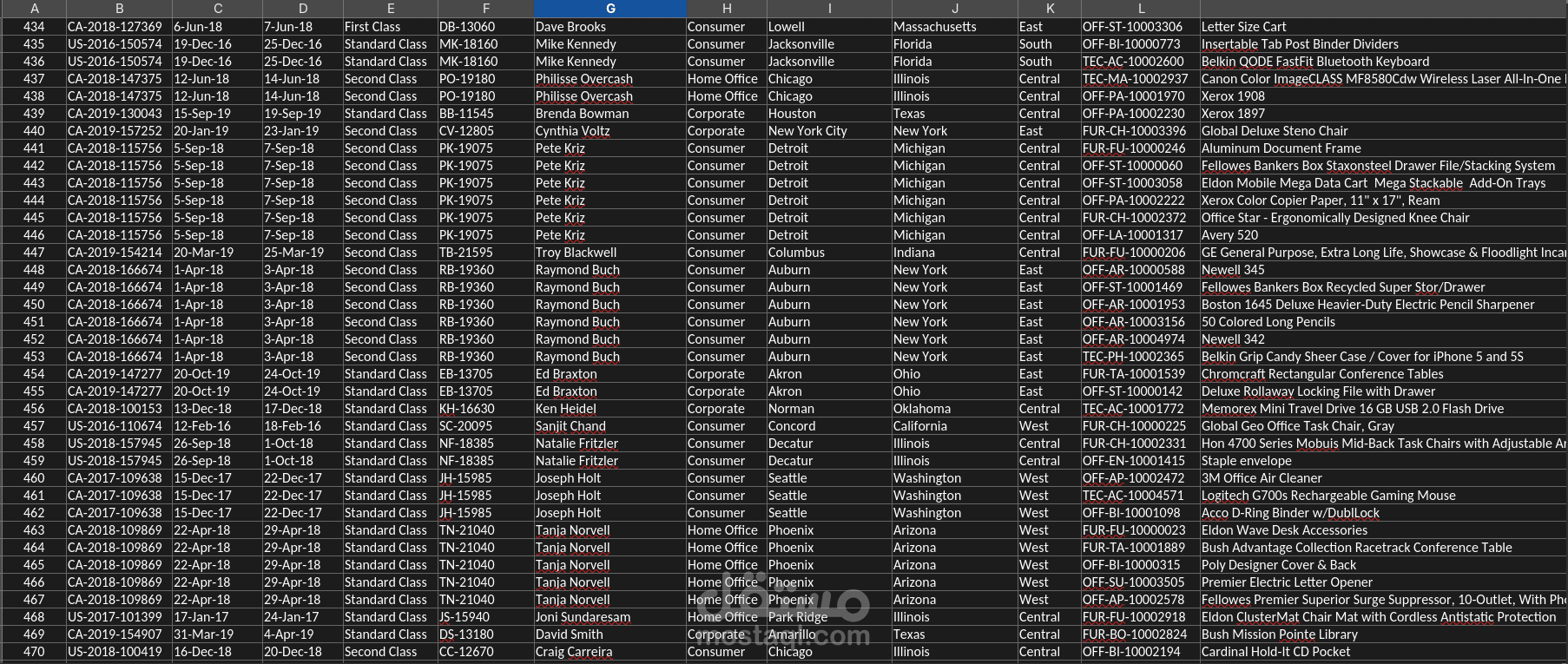This screenshot has height=664, width=1568.
Task: Click the First Class ship mode cell
Action: click(x=390, y=27)
